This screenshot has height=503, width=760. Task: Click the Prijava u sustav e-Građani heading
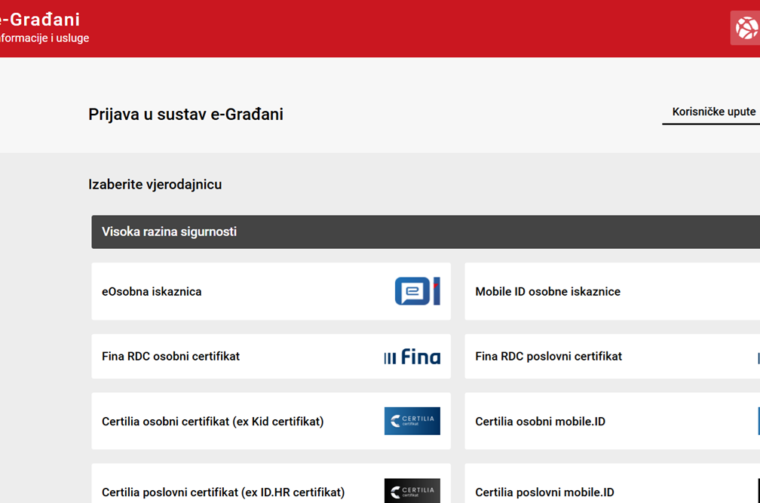pos(185,115)
